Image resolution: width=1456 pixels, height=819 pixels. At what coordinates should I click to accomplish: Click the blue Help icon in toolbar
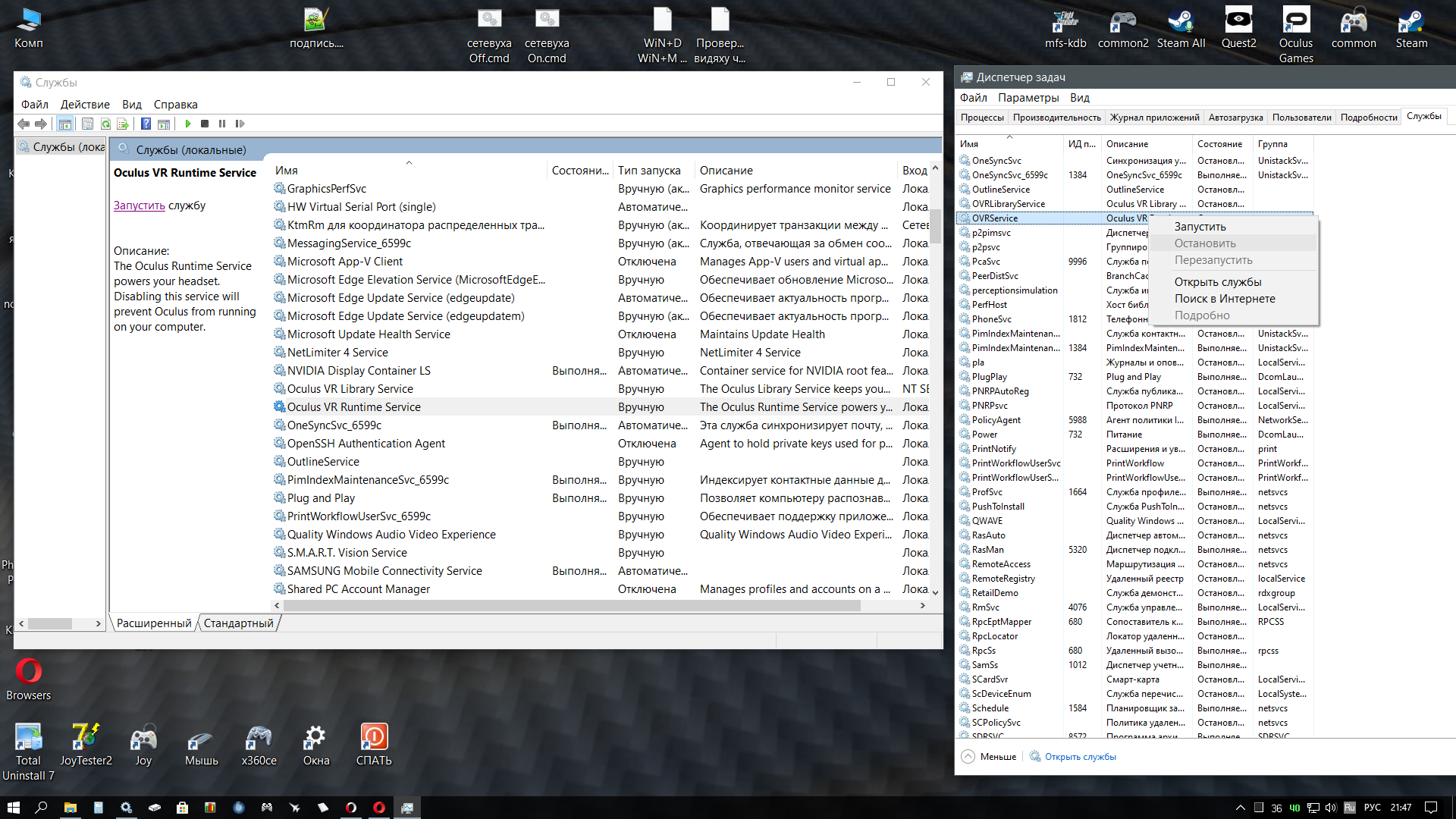(146, 124)
